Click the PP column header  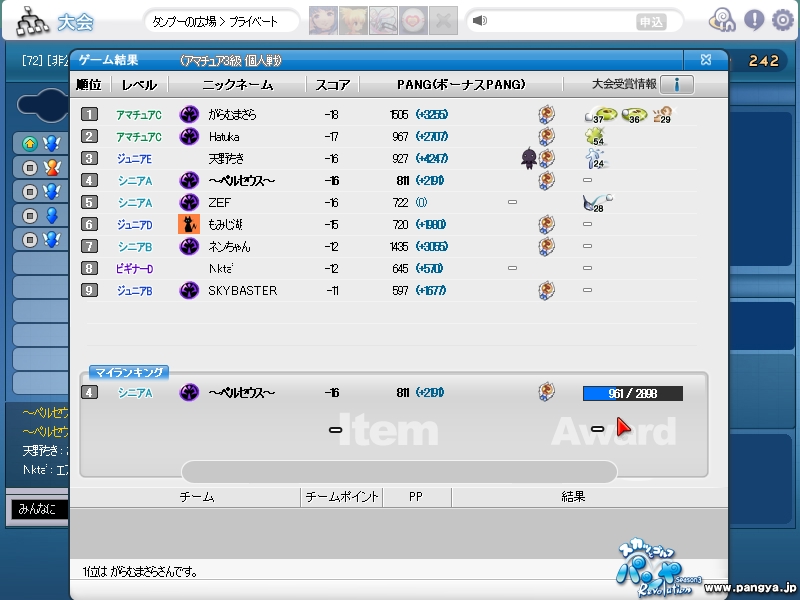[416, 497]
